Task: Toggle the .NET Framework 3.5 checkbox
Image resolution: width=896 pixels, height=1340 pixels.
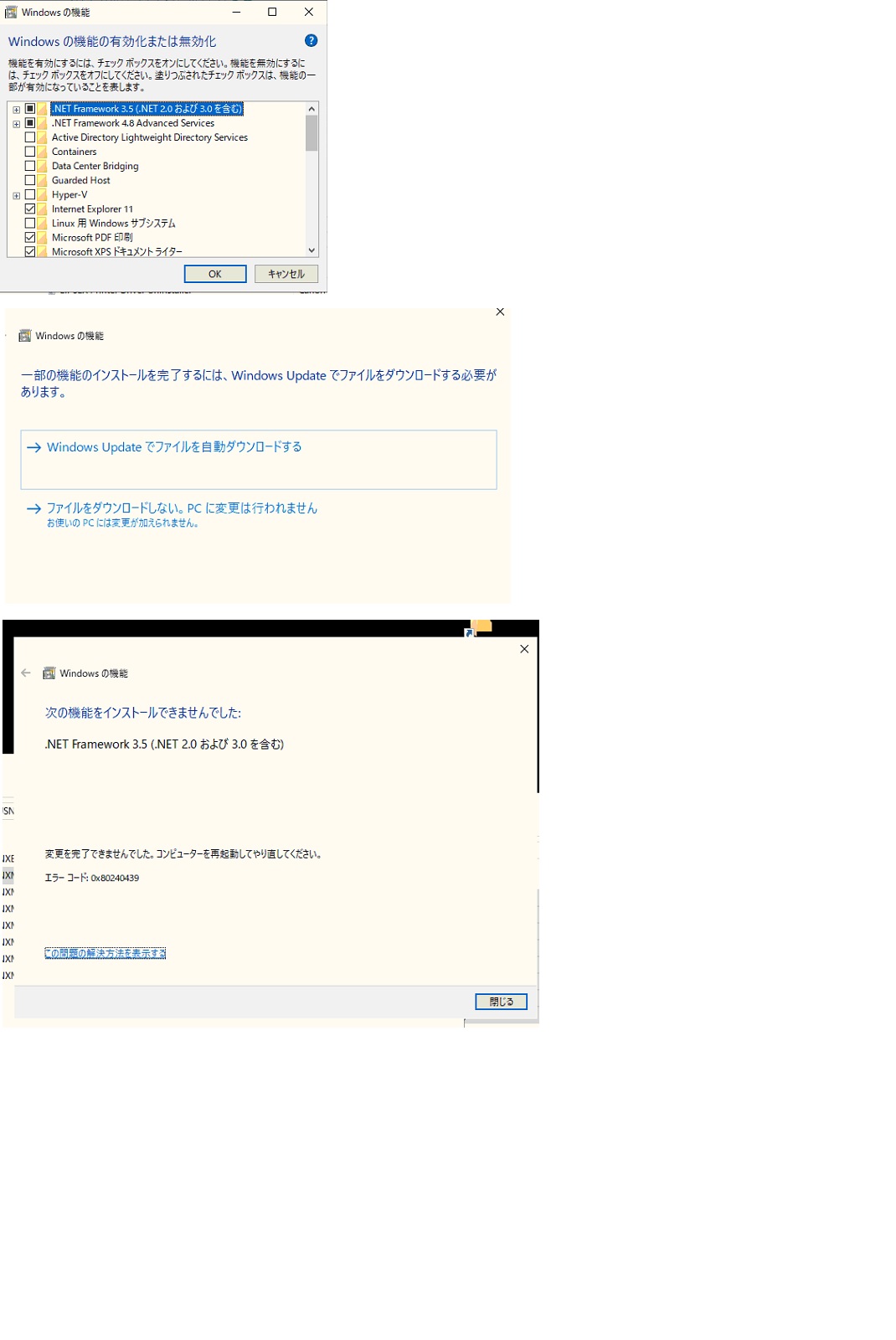Action: pos(30,109)
